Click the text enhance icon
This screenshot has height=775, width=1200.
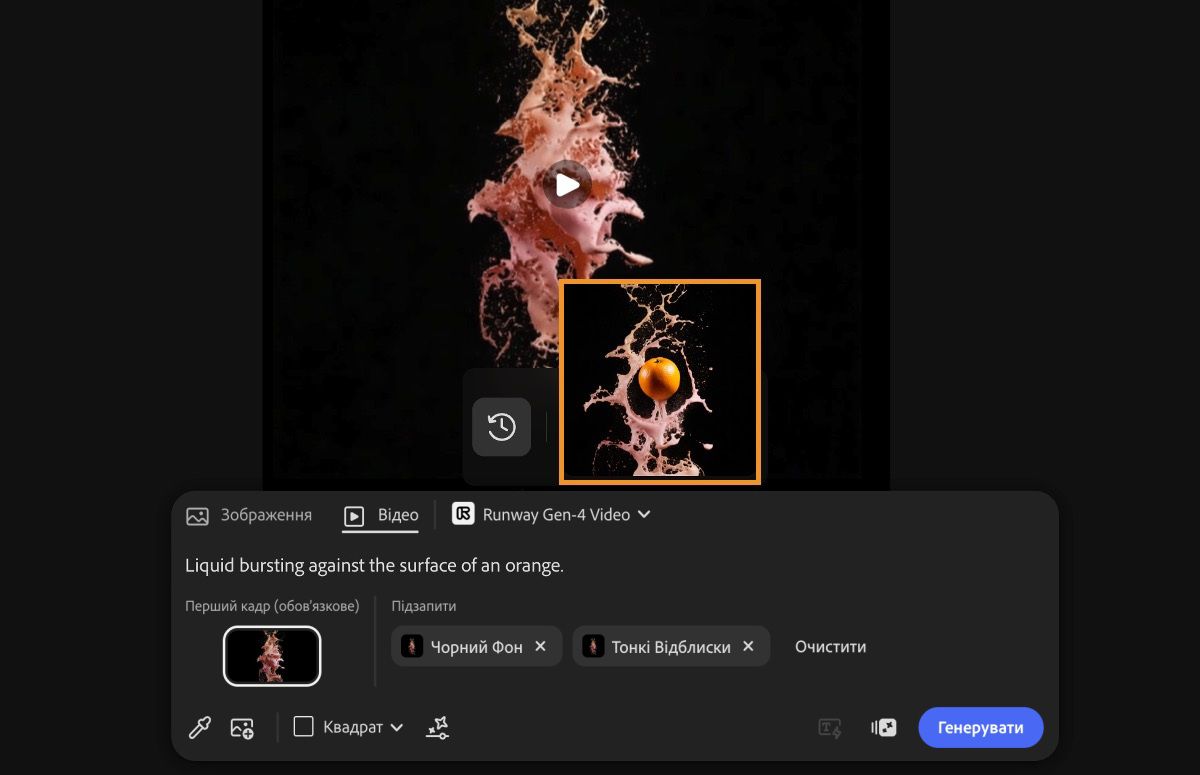(x=830, y=728)
